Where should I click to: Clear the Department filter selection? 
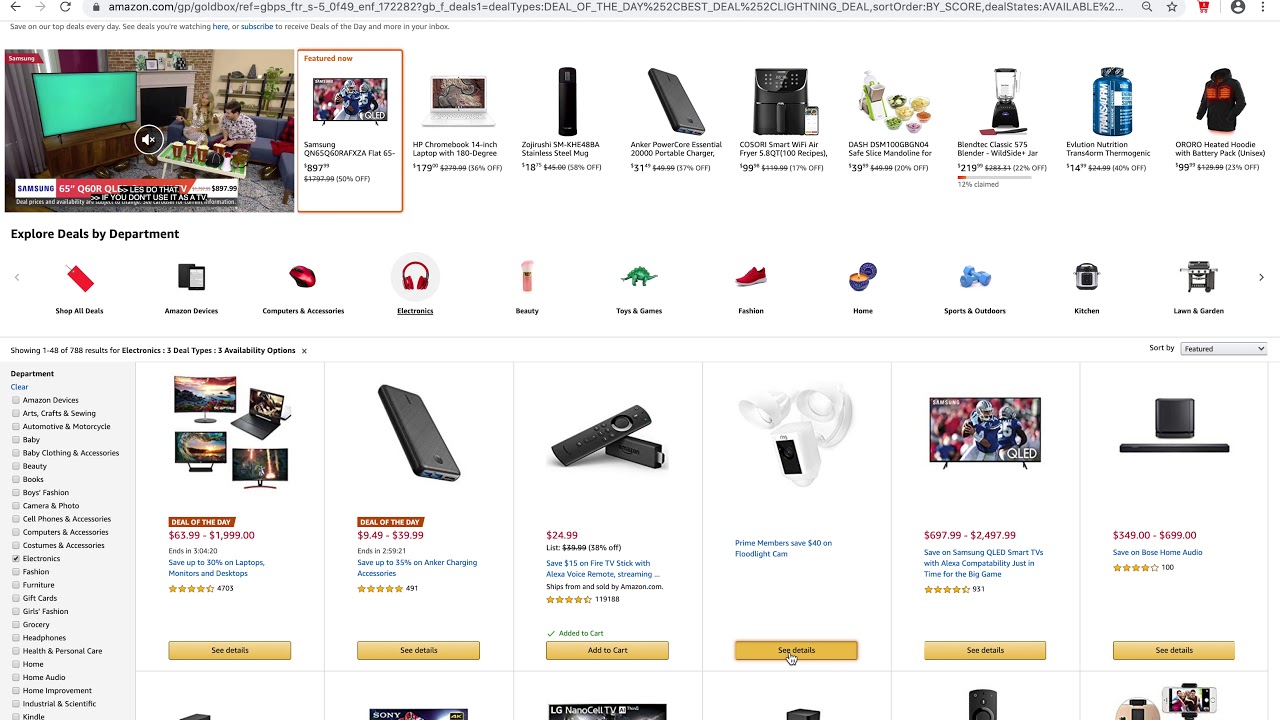click(19, 387)
